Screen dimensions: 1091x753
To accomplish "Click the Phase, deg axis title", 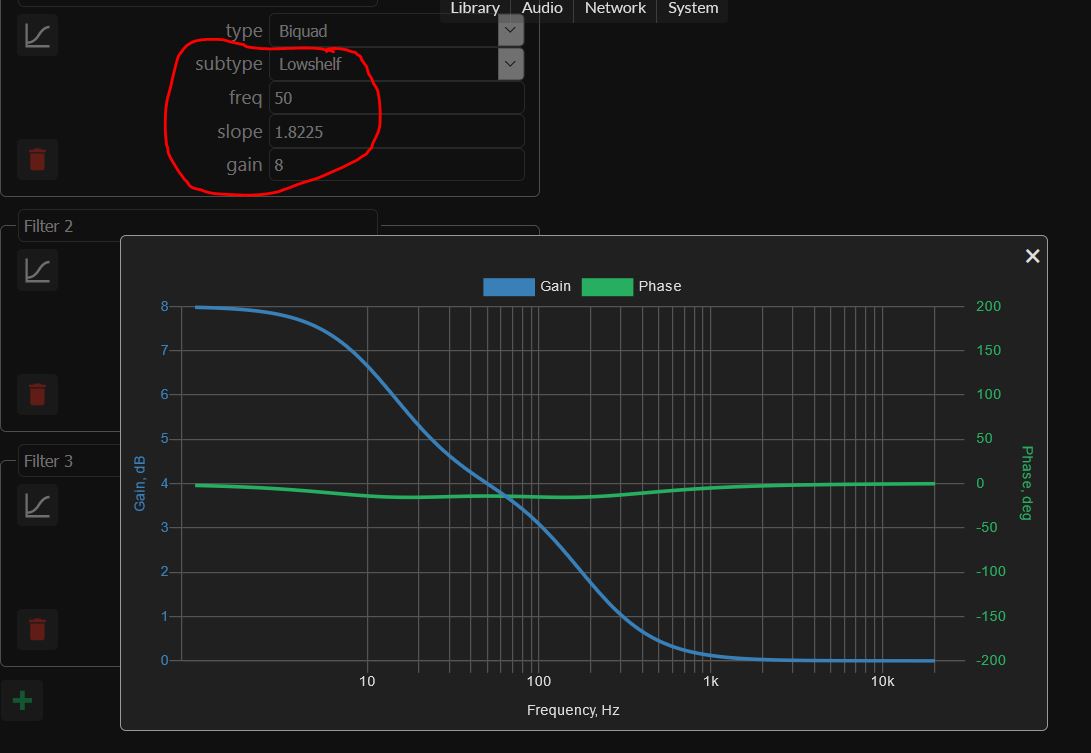I will pyautogui.click(x=1027, y=483).
